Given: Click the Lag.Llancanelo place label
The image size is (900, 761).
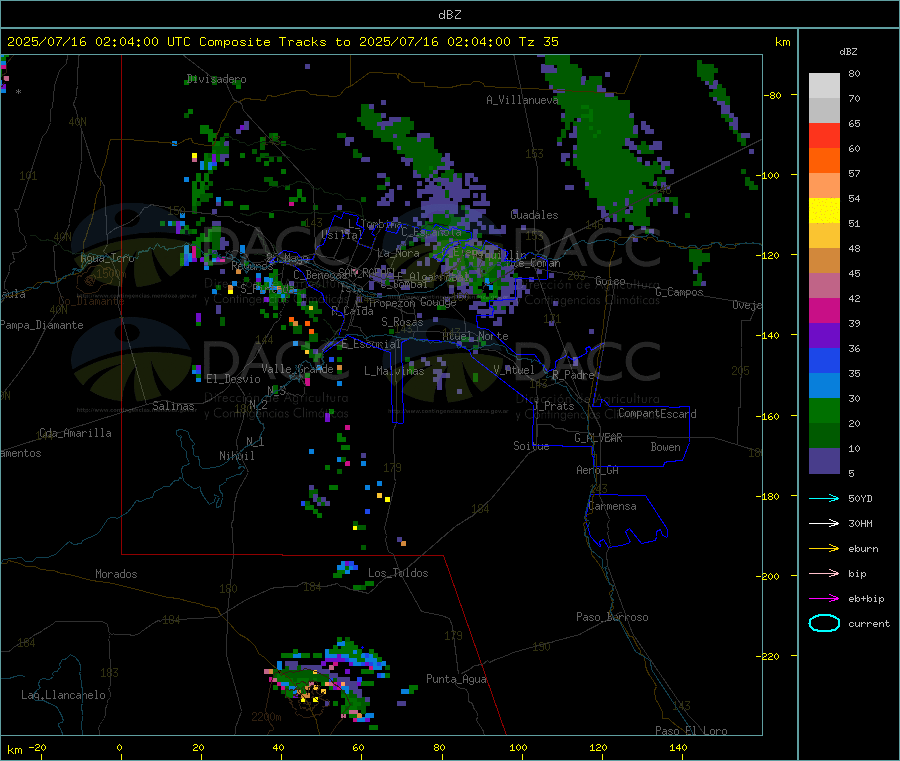Looking at the screenshot, I should pyautogui.click(x=63, y=695).
